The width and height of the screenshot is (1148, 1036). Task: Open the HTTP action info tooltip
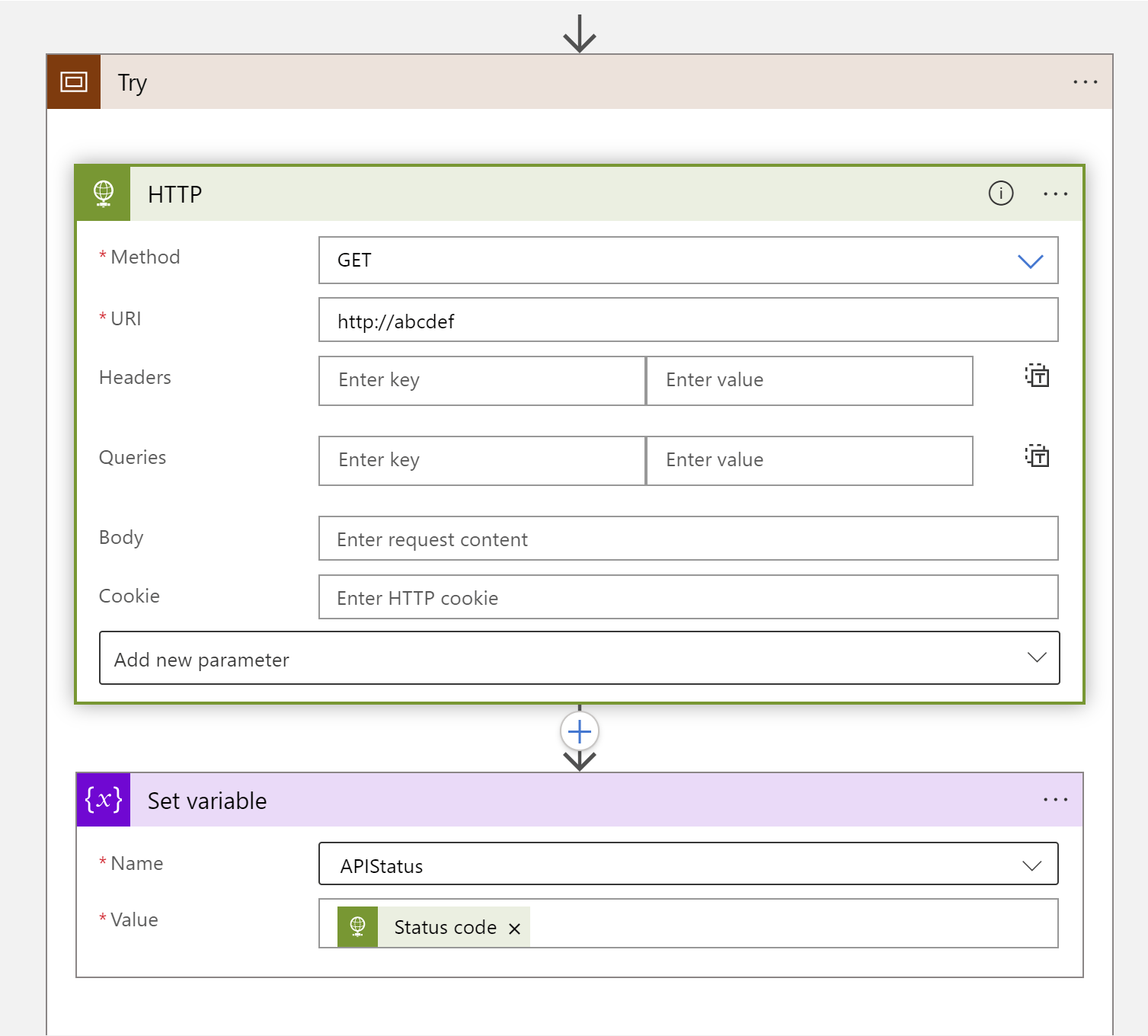(x=1001, y=193)
